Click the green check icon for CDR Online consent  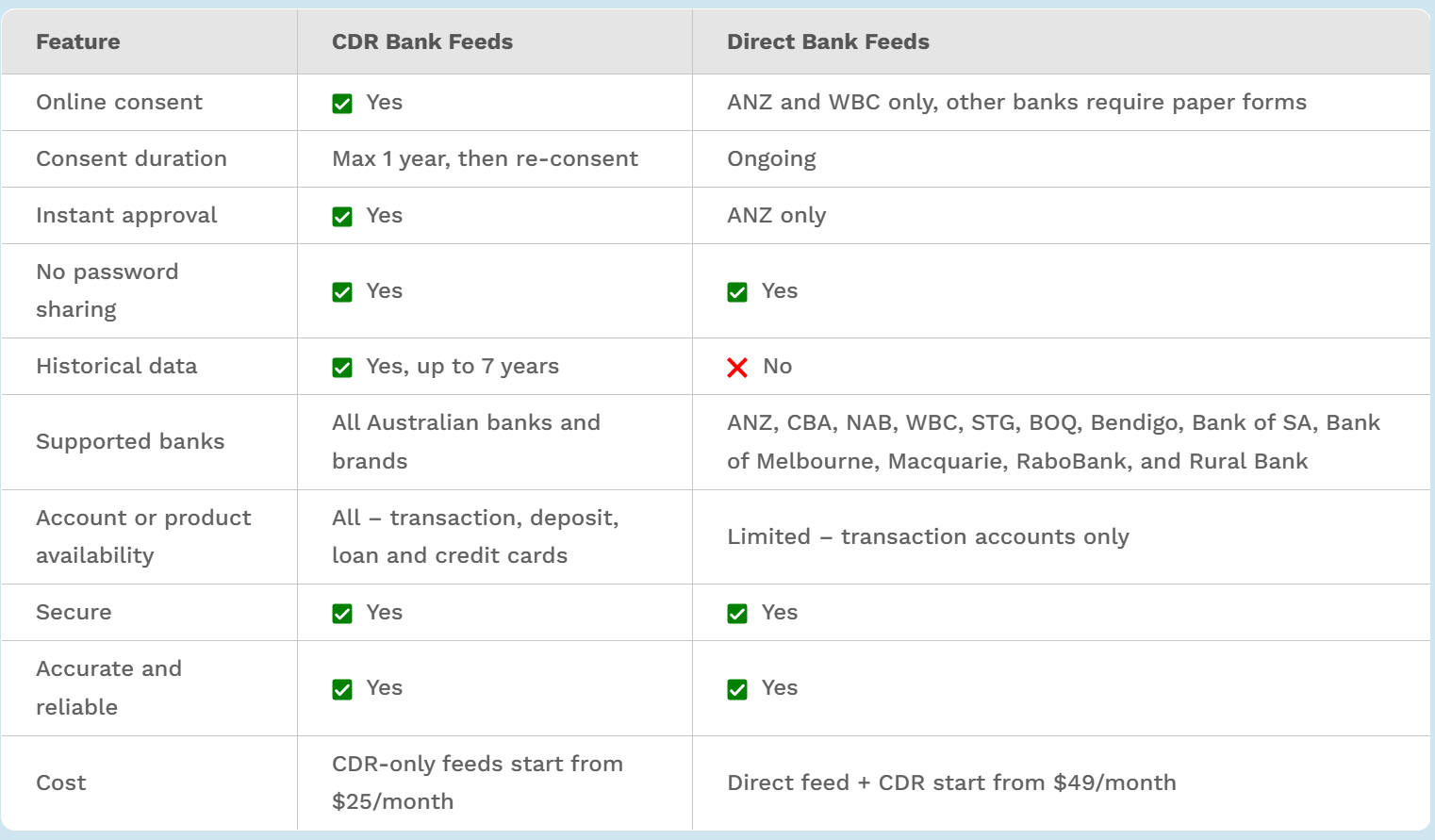click(342, 104)
